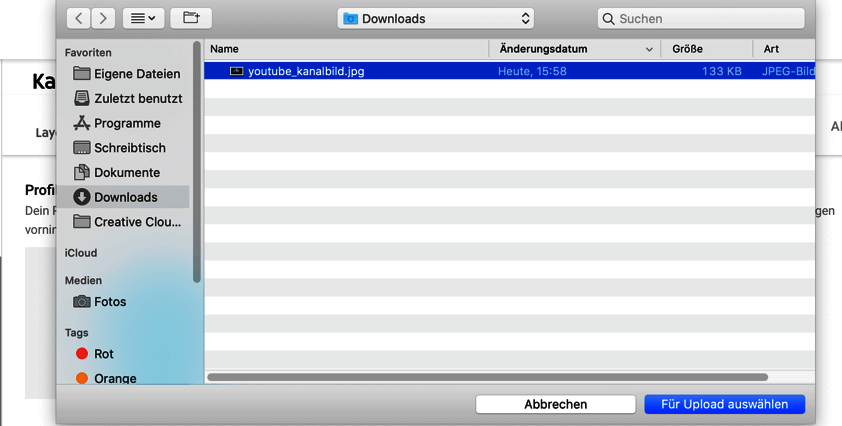Open the view options list dropdown

[143, 18]
